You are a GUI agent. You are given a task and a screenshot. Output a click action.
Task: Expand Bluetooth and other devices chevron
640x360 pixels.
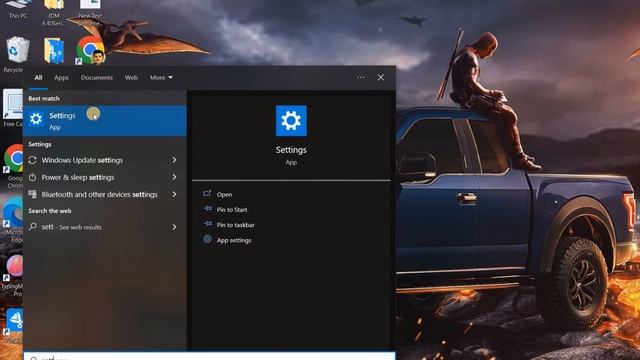pos(174,194)
